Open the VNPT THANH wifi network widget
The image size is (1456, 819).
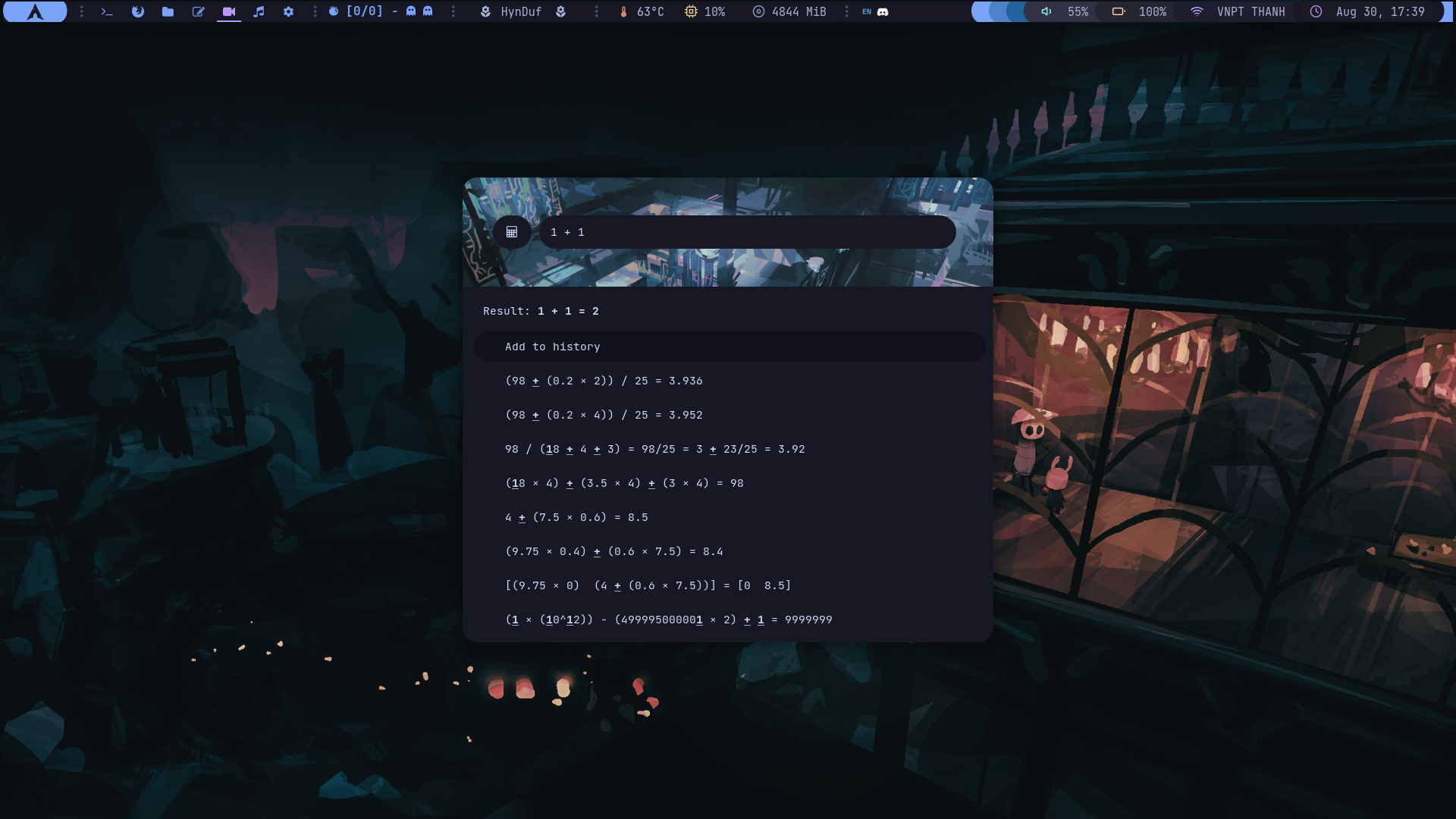[x=1241, y=11]
